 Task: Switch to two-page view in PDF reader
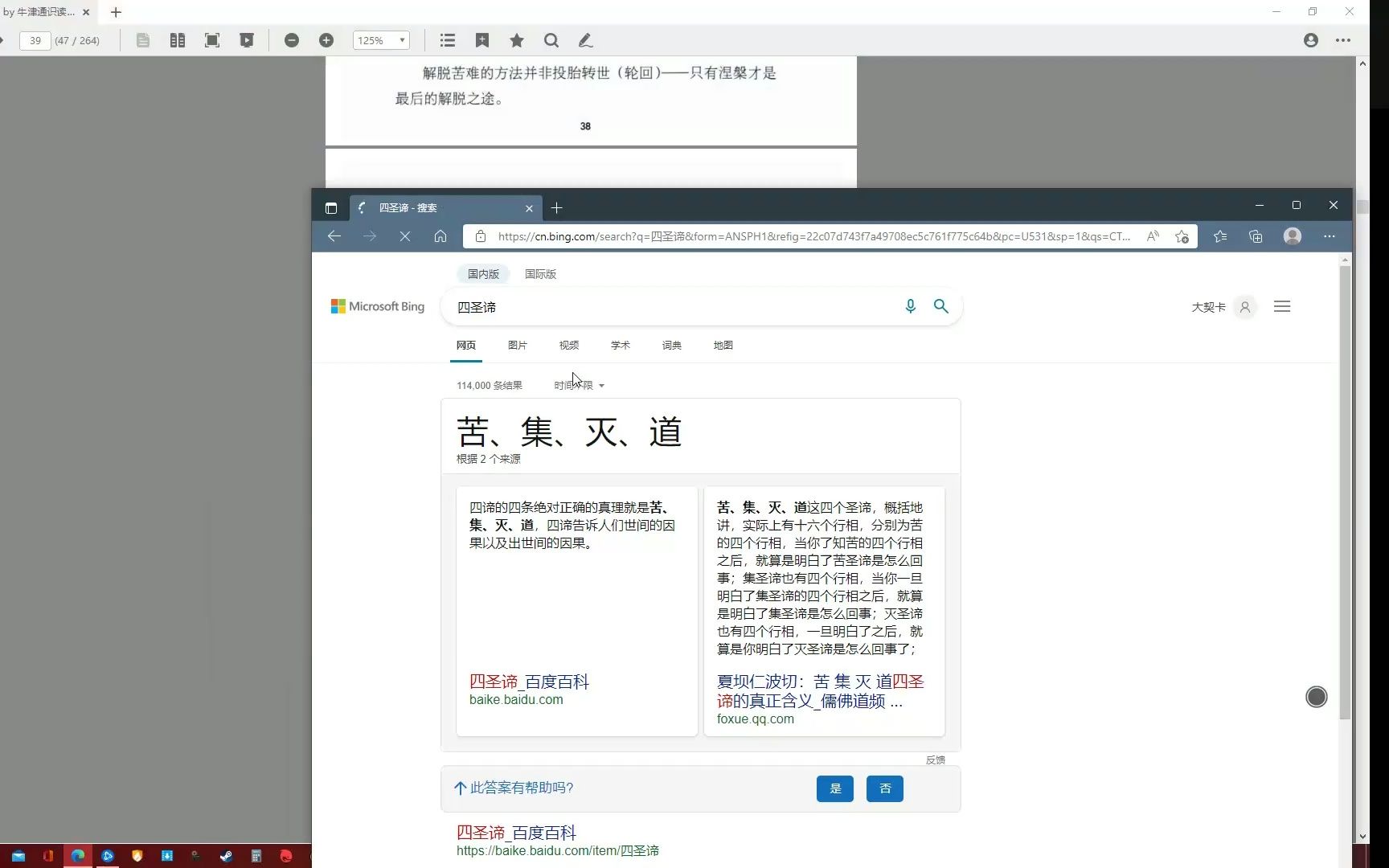(178, 40)
